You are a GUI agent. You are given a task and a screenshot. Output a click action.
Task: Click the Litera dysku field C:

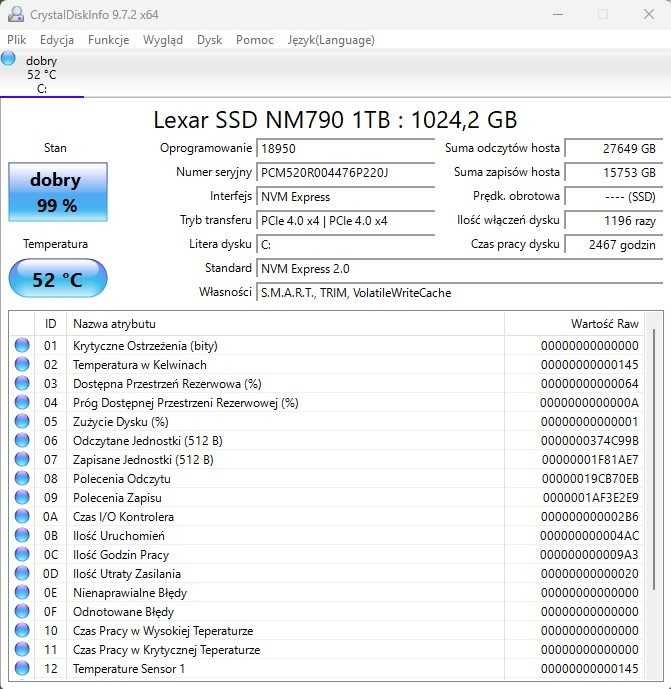345,245
